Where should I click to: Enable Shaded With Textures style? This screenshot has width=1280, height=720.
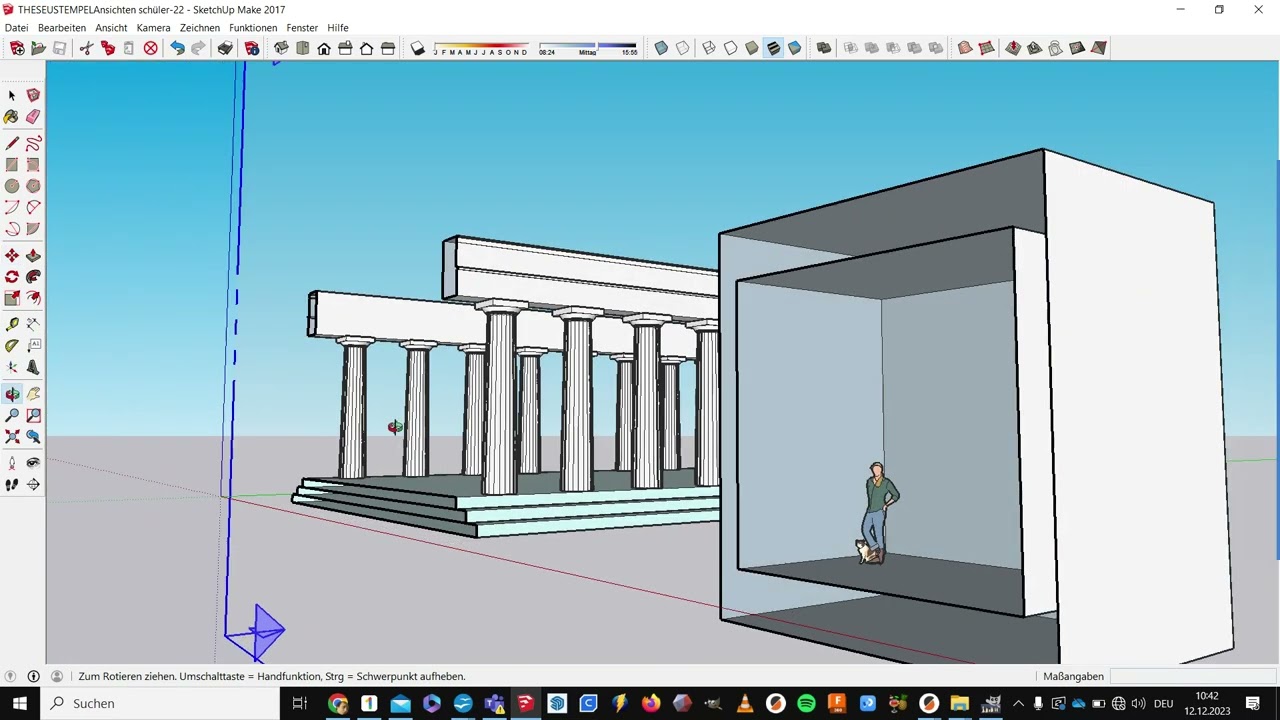(x=773, y=48)
